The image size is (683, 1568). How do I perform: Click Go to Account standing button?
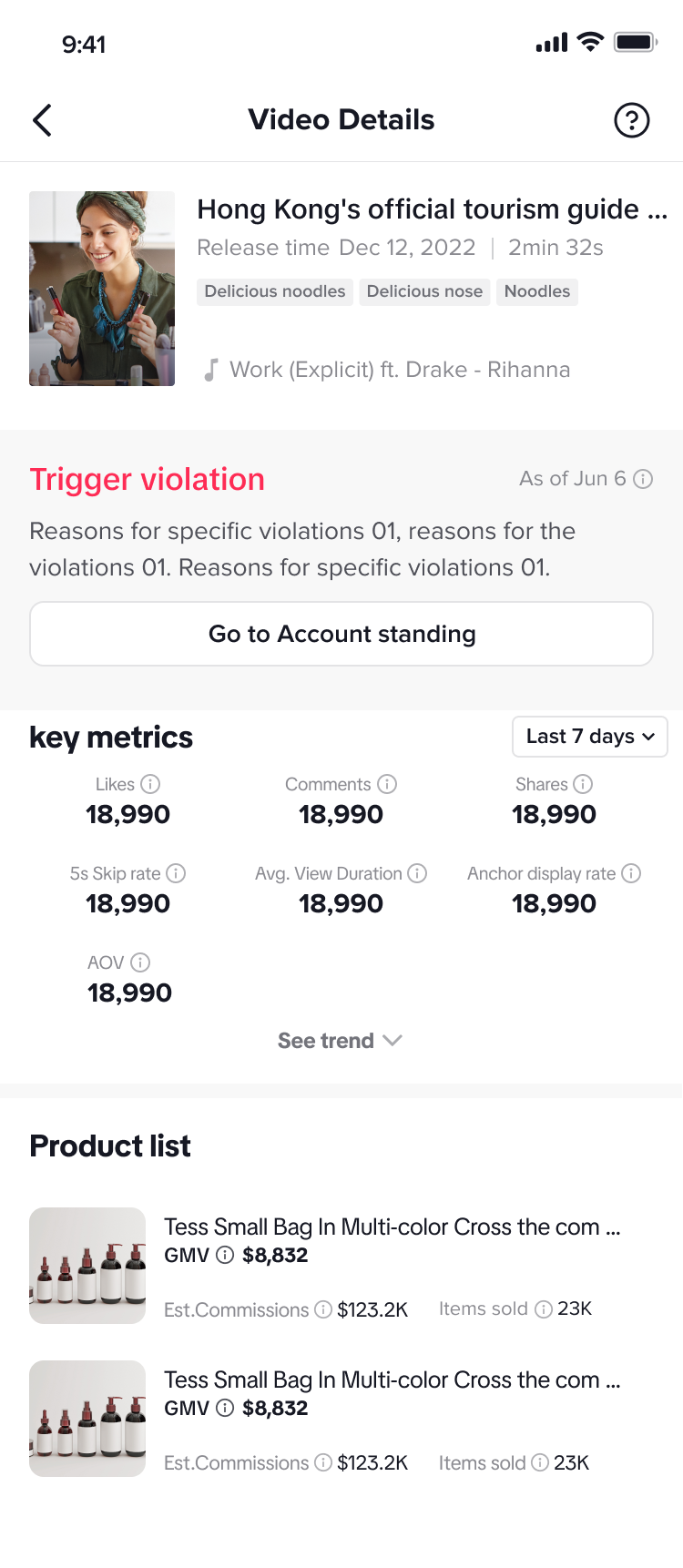341,634
